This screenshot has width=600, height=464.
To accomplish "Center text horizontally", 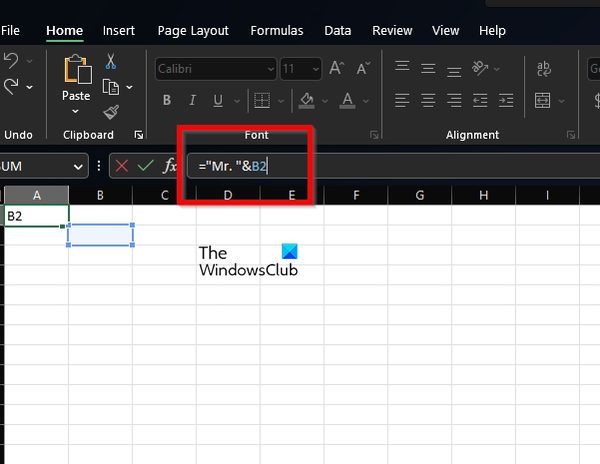I will tap(428, 101).
